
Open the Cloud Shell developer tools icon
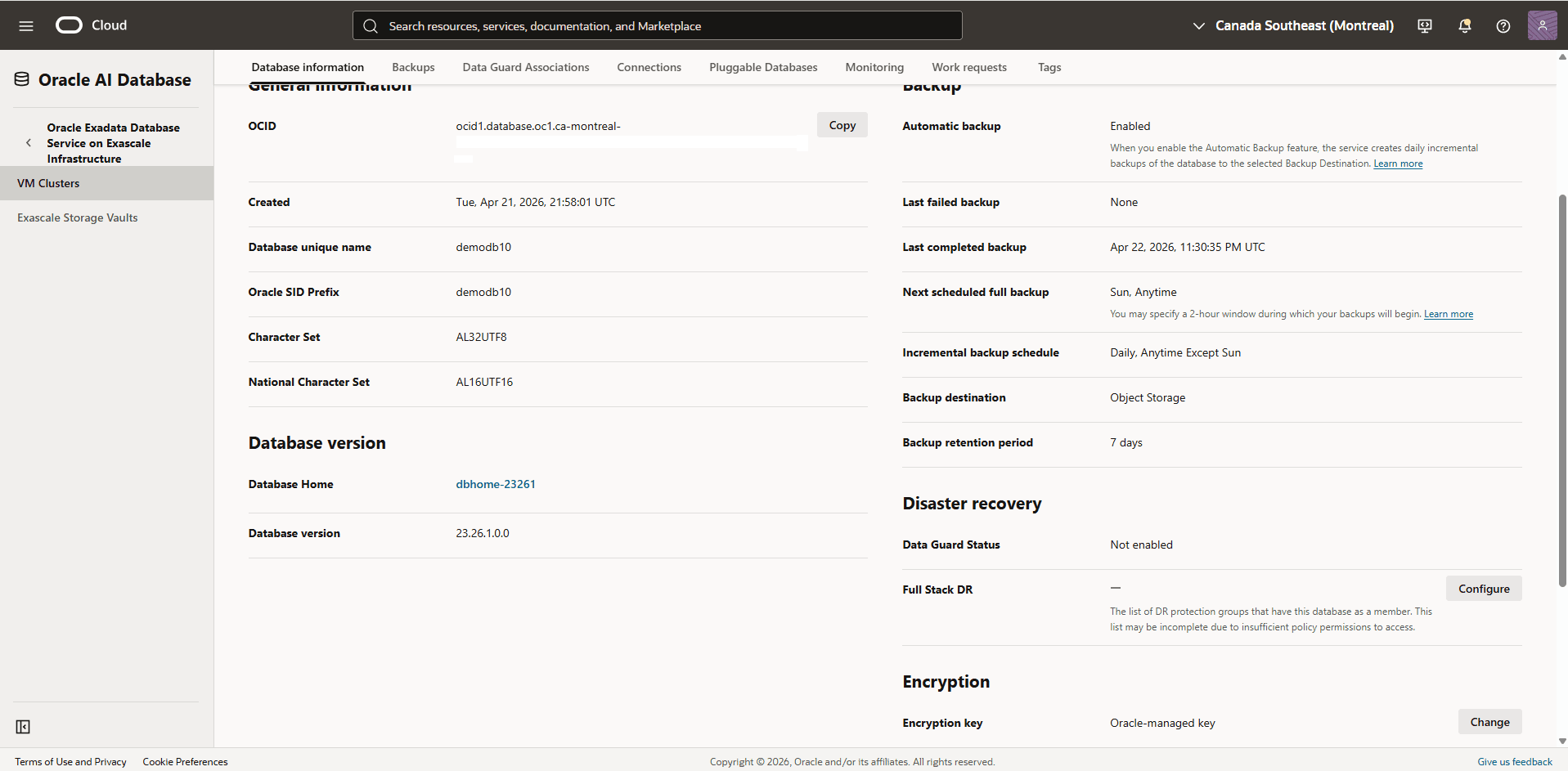click(1425, 25)
